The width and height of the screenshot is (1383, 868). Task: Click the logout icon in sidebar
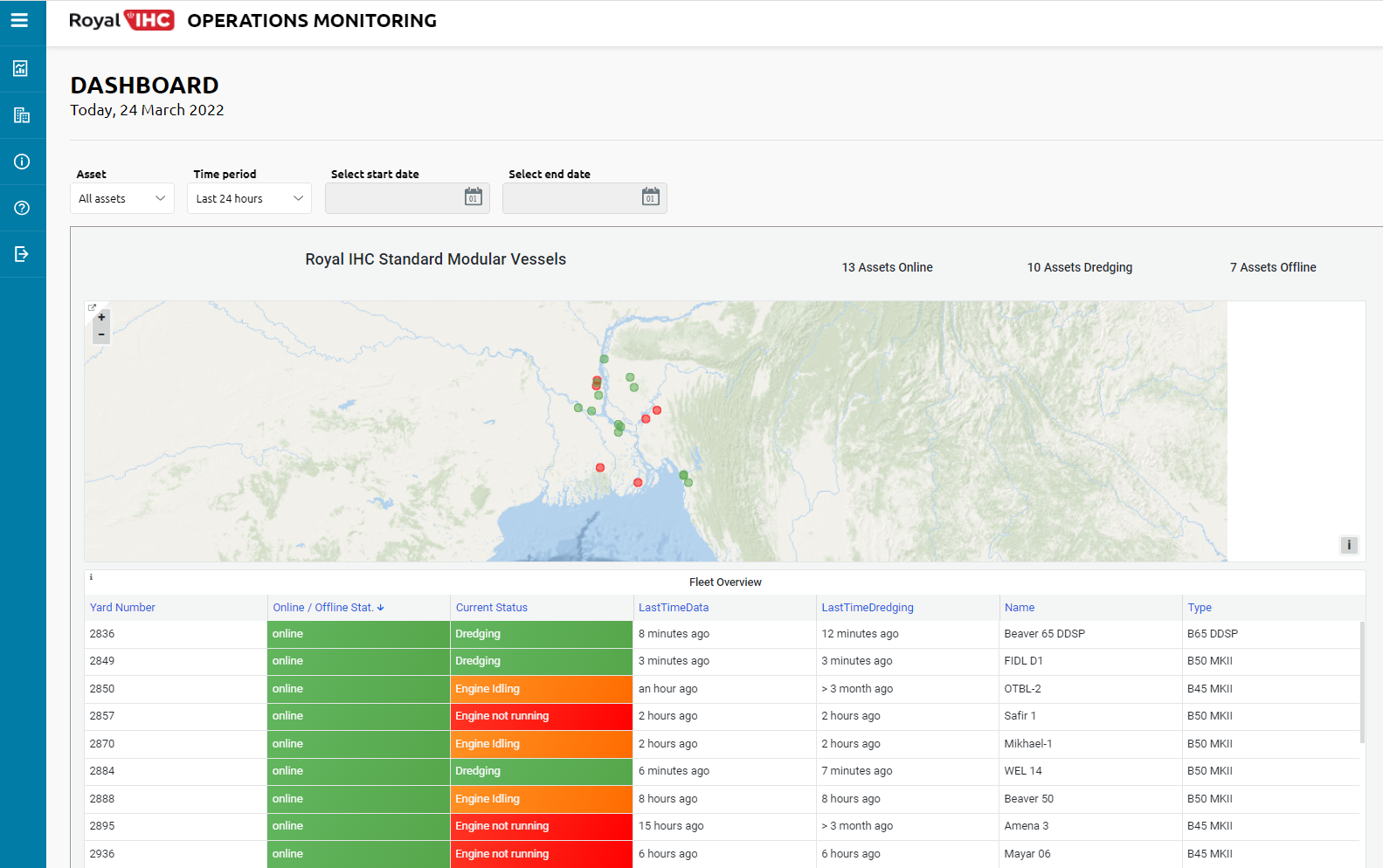pyautogui.click(x=22, y=254)
